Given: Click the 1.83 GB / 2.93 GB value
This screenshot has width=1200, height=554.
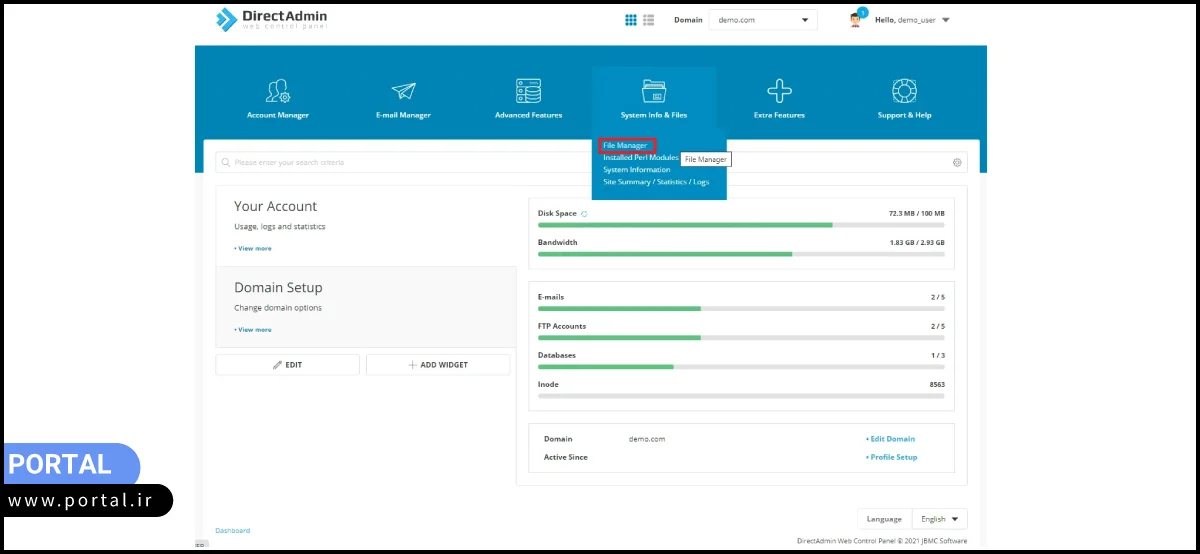Looking at the screenshot, I should coord(917,242).
